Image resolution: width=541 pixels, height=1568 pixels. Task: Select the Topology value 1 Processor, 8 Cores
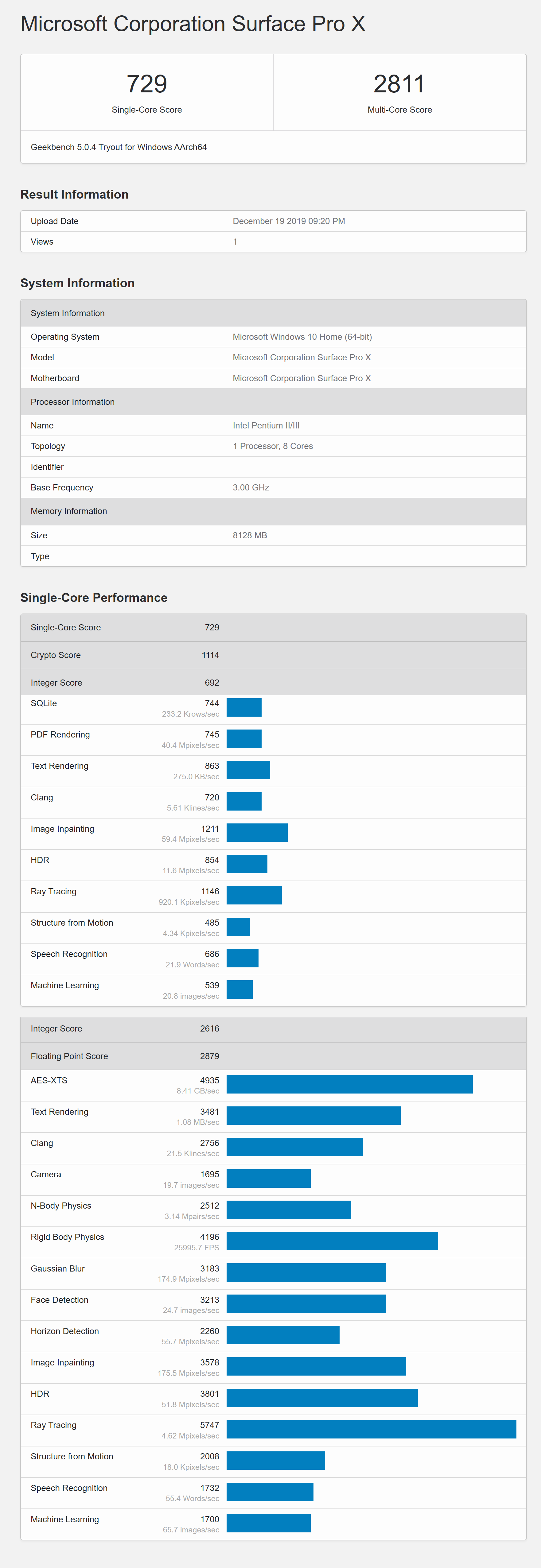click(273, 446)
